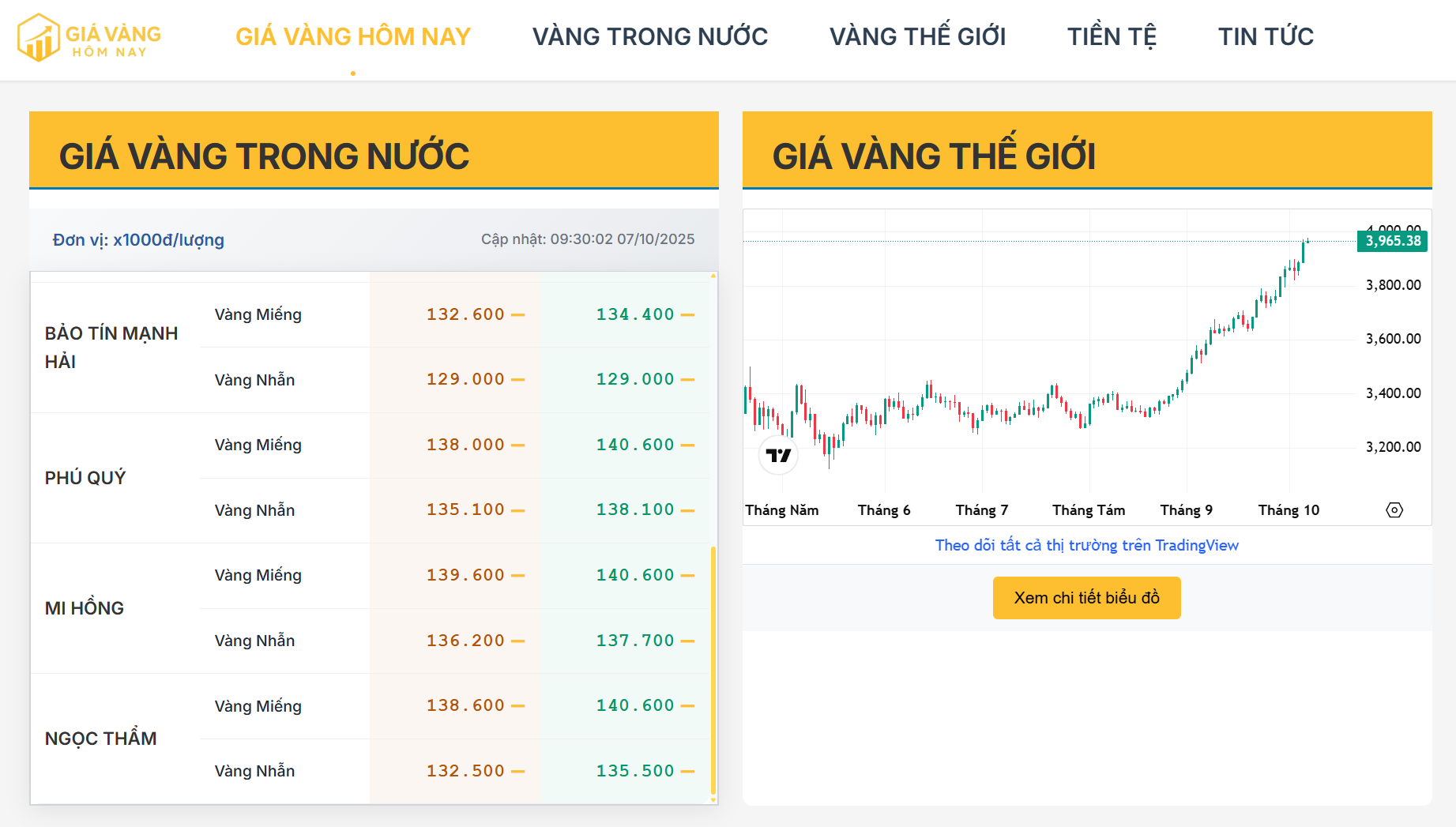Click the Giá Vàng Hôm Nay logo
Screen dimensions: 1456x827
(88, 37)
